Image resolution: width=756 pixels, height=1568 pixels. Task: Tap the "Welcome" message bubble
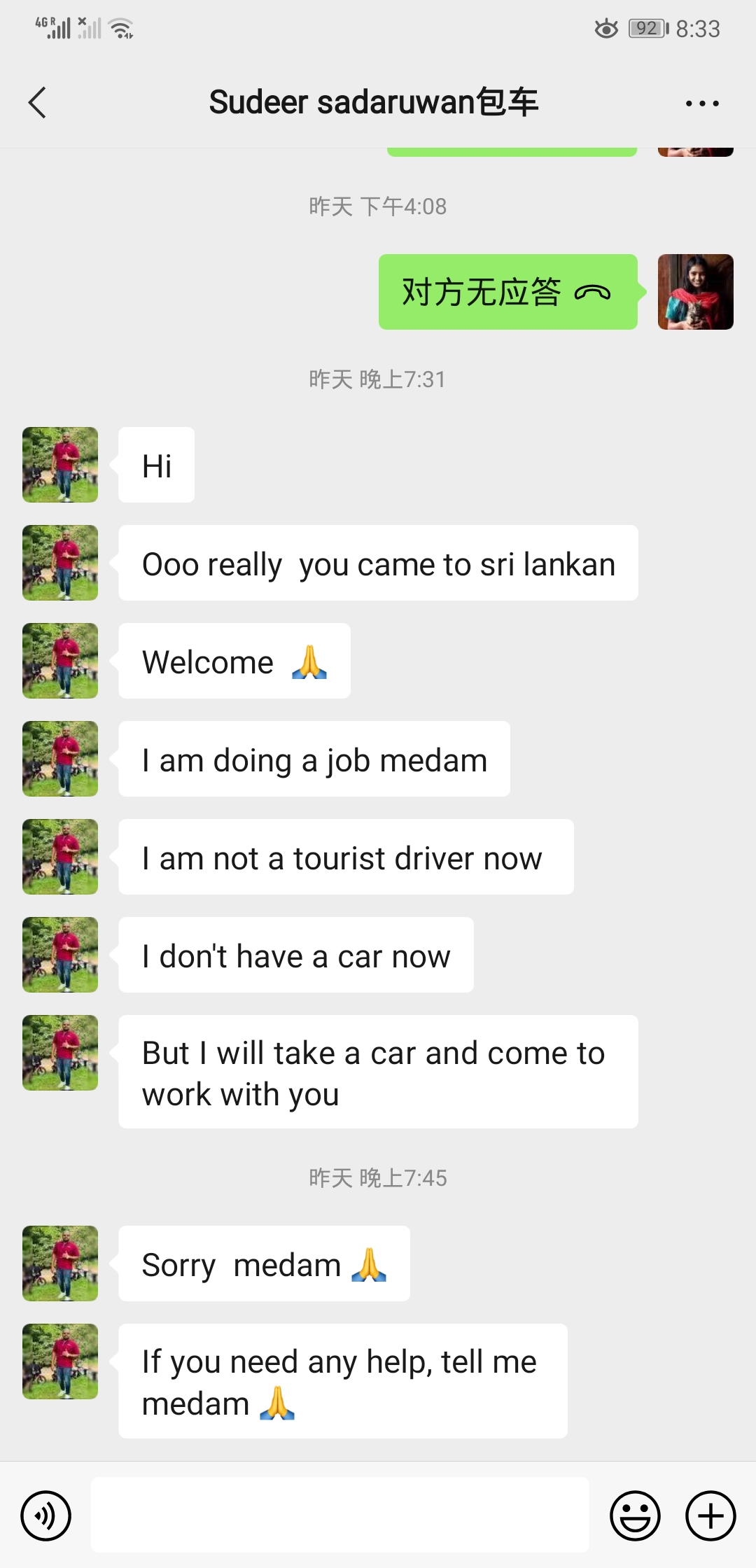point(234,661)
